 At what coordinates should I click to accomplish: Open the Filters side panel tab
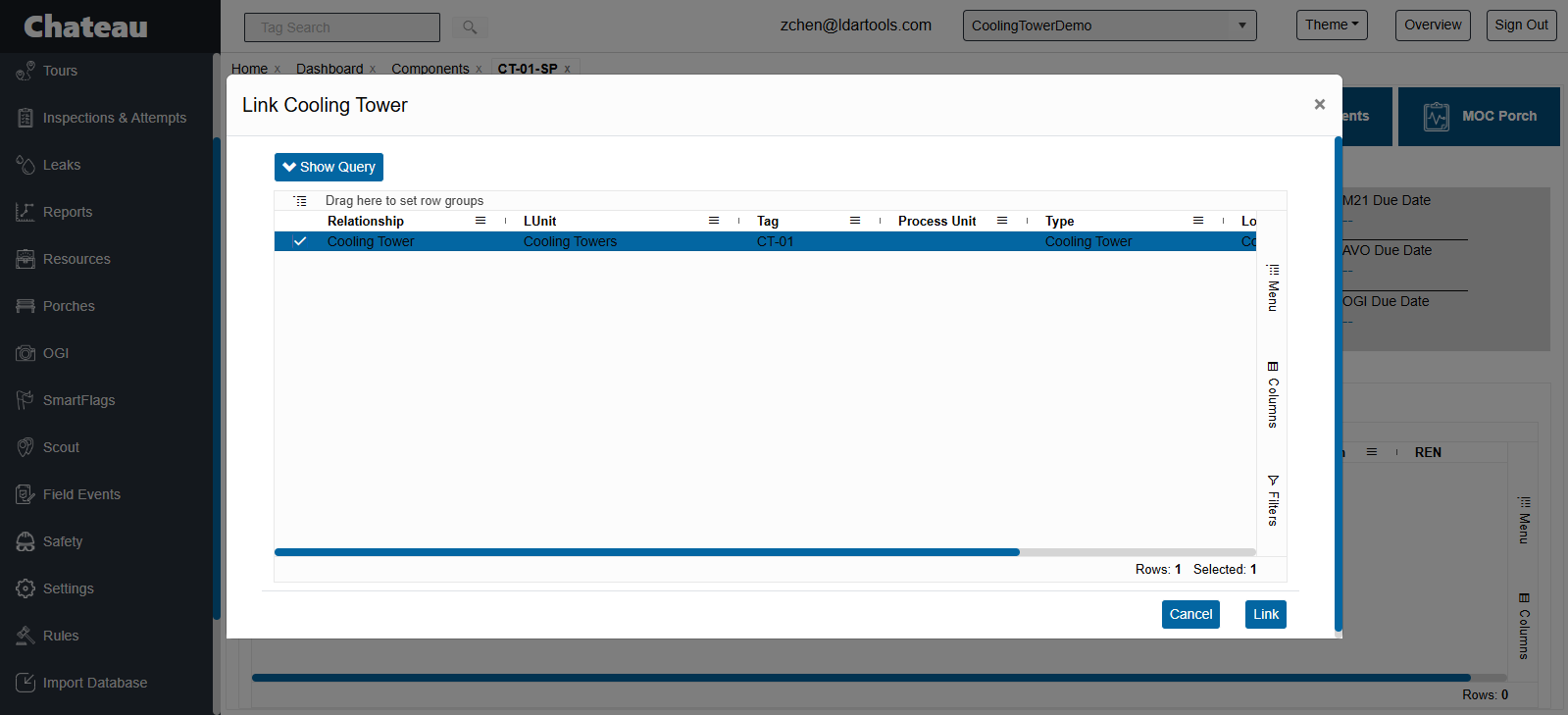coord(1273,500)
